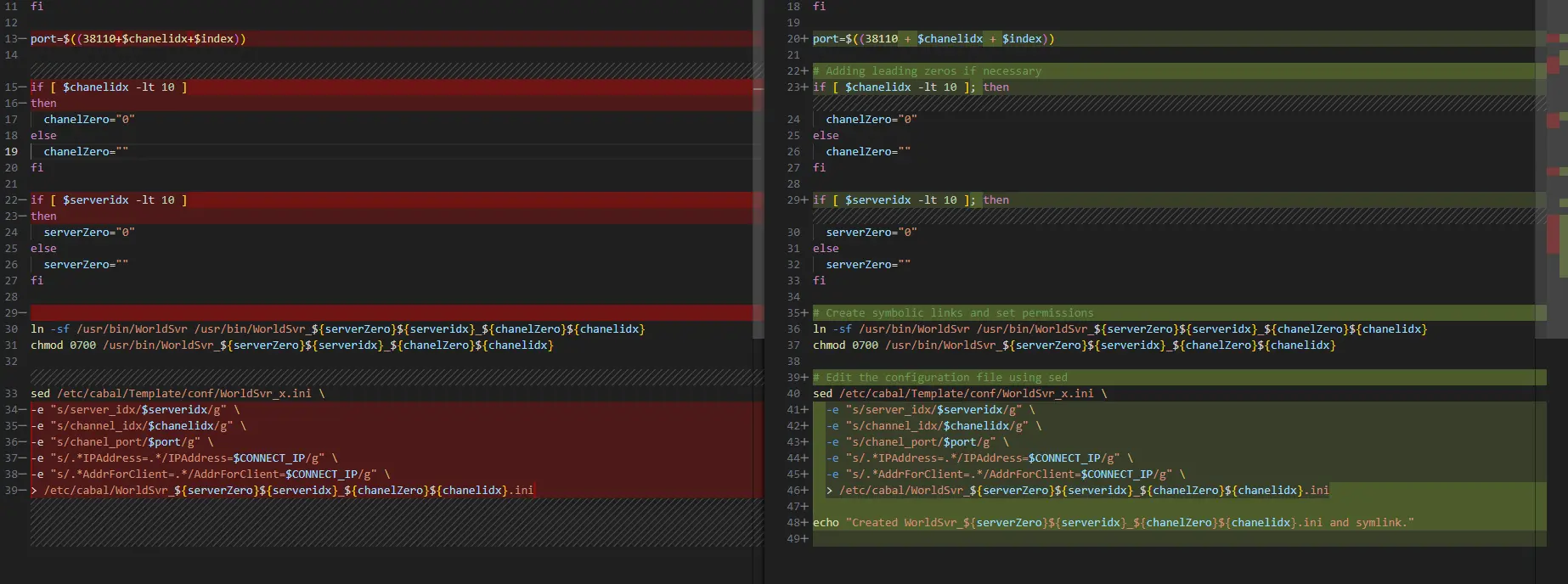Click right pane line 'if [ $chanelidx -lt 10 ]; then'

[911, 87]
